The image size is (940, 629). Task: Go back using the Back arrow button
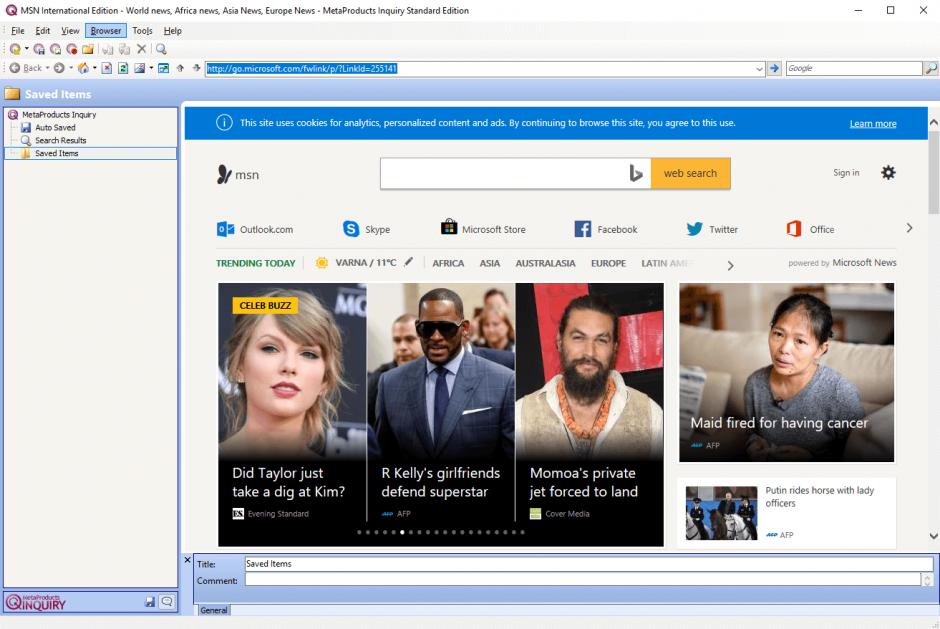(26, 68)
